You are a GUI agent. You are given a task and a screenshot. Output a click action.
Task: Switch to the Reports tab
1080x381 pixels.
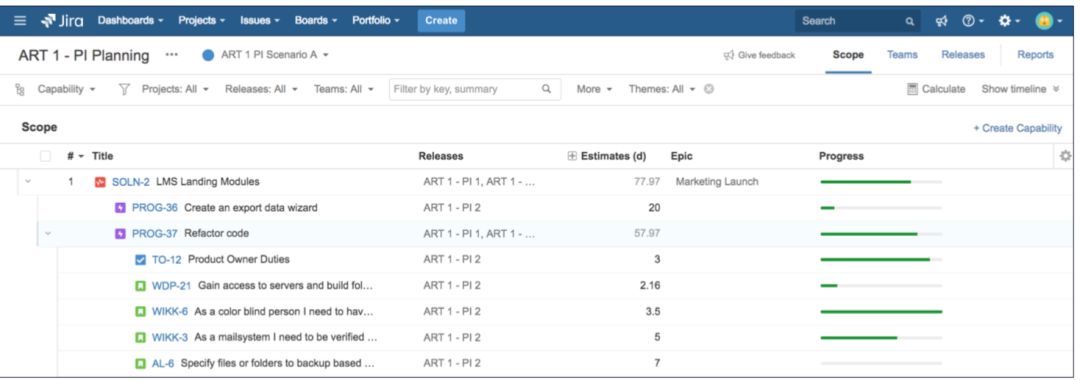(1035, 55)
